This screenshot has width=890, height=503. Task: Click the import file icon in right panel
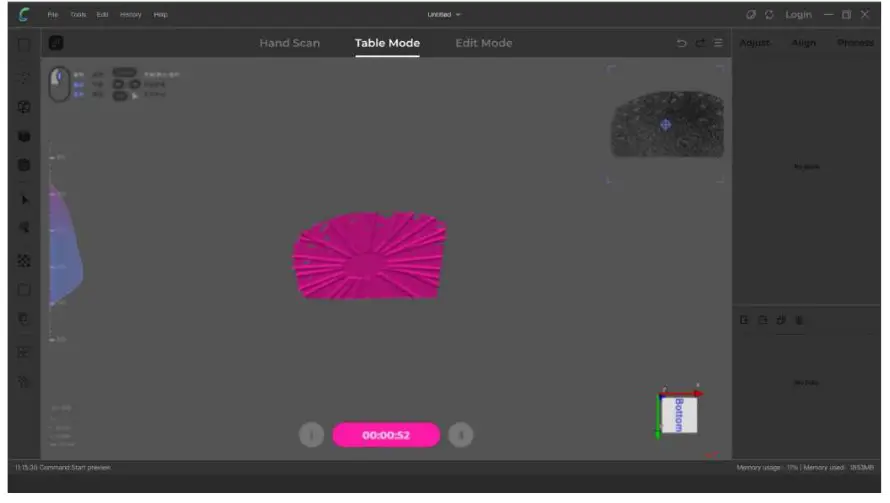pyautogui.click(x=744, y=321)
